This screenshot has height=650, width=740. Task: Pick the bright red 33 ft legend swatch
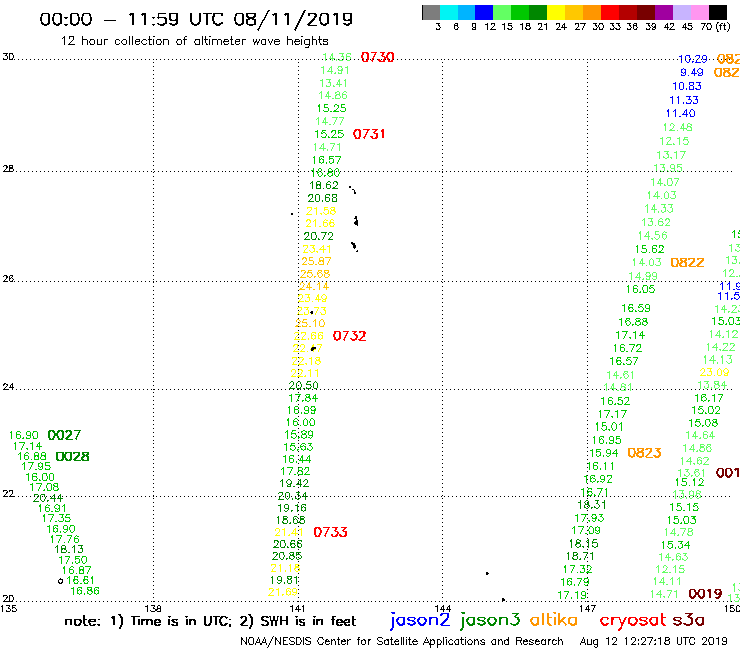click(610, 13)
